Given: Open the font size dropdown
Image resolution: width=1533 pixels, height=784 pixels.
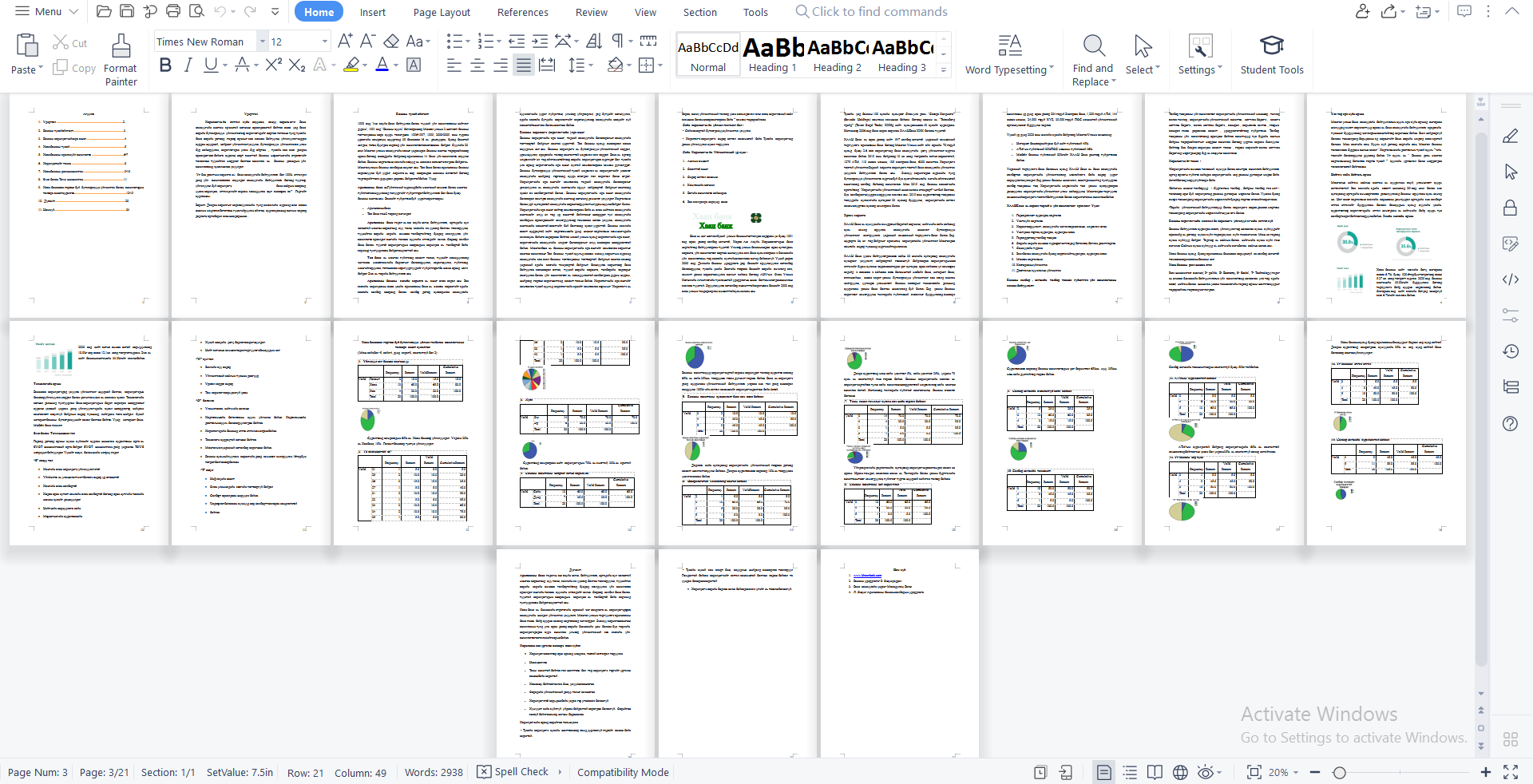Looking at the screenshot, I should tap(324, 42).
